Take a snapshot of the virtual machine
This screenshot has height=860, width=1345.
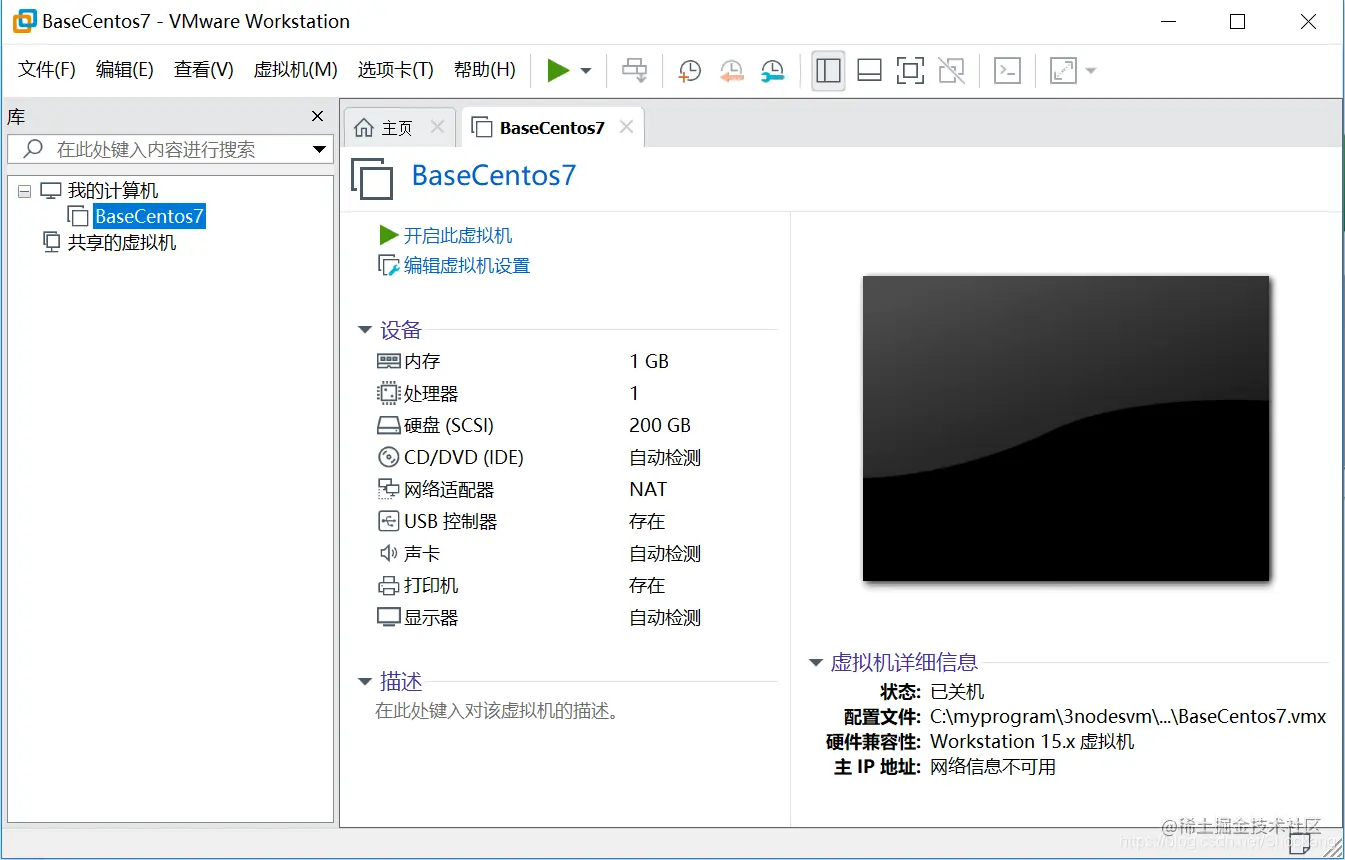(x=689, y=70)
